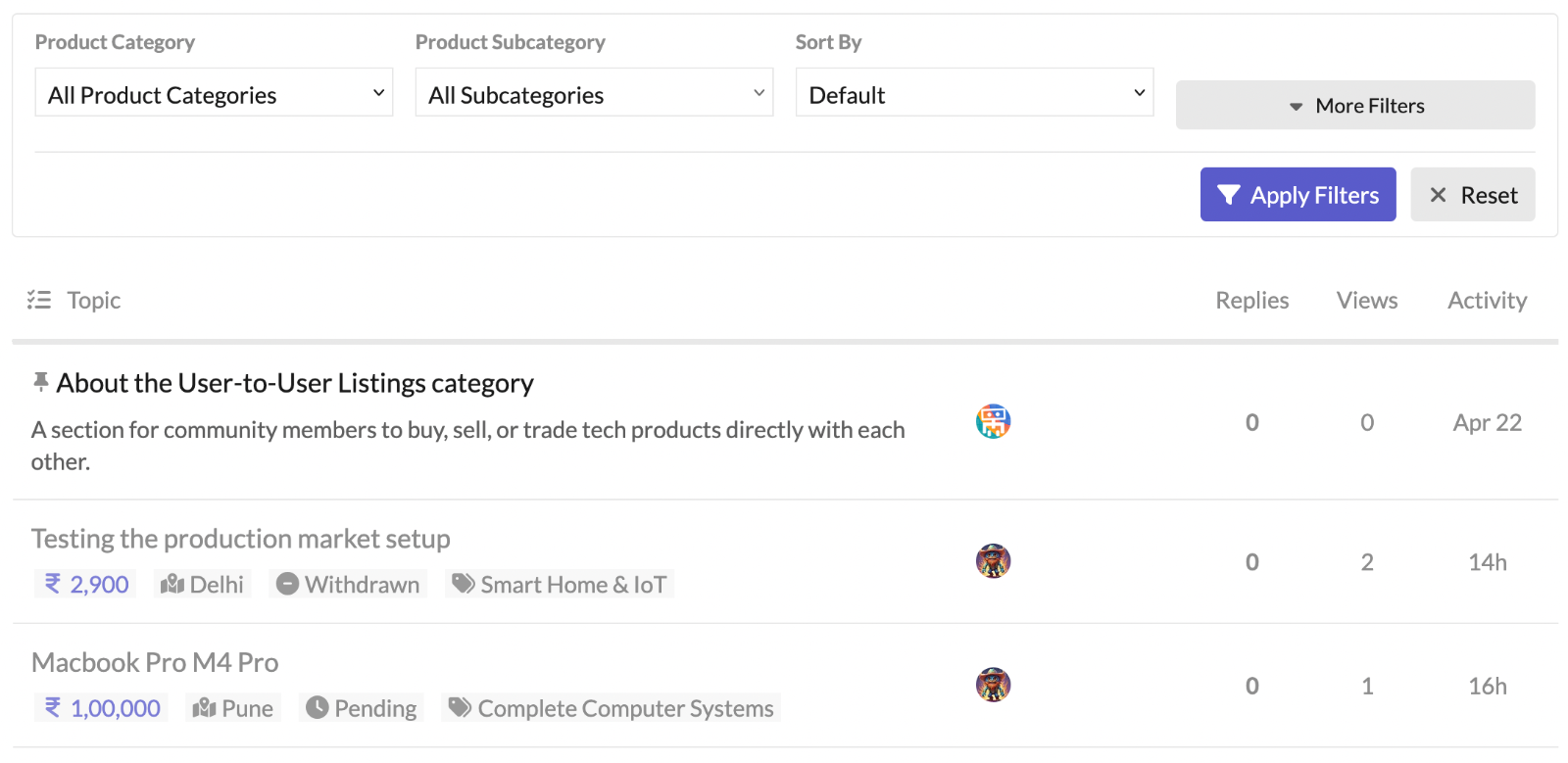Open the Sort By dropdown
This screenshot has width=1568, height=763.
point(974,92)
